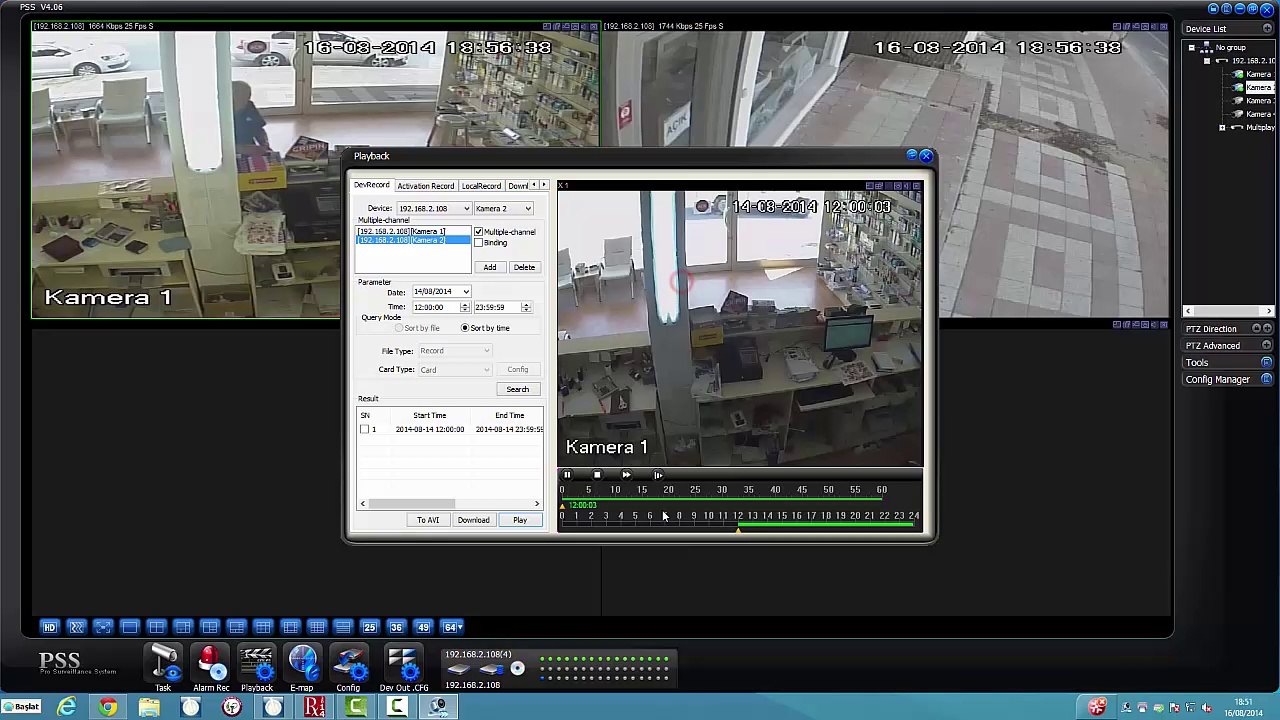Image resolution: width=1280 pixels, height=720 pixels.
Task: Open 64-window layout dropdown
Action: [452, 627]
